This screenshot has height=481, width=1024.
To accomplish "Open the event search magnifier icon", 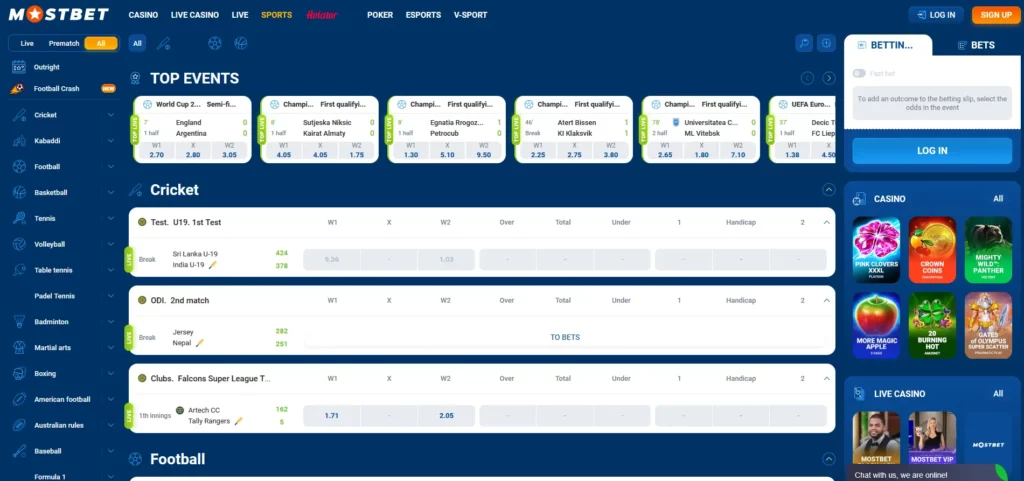I will (804, 43).
